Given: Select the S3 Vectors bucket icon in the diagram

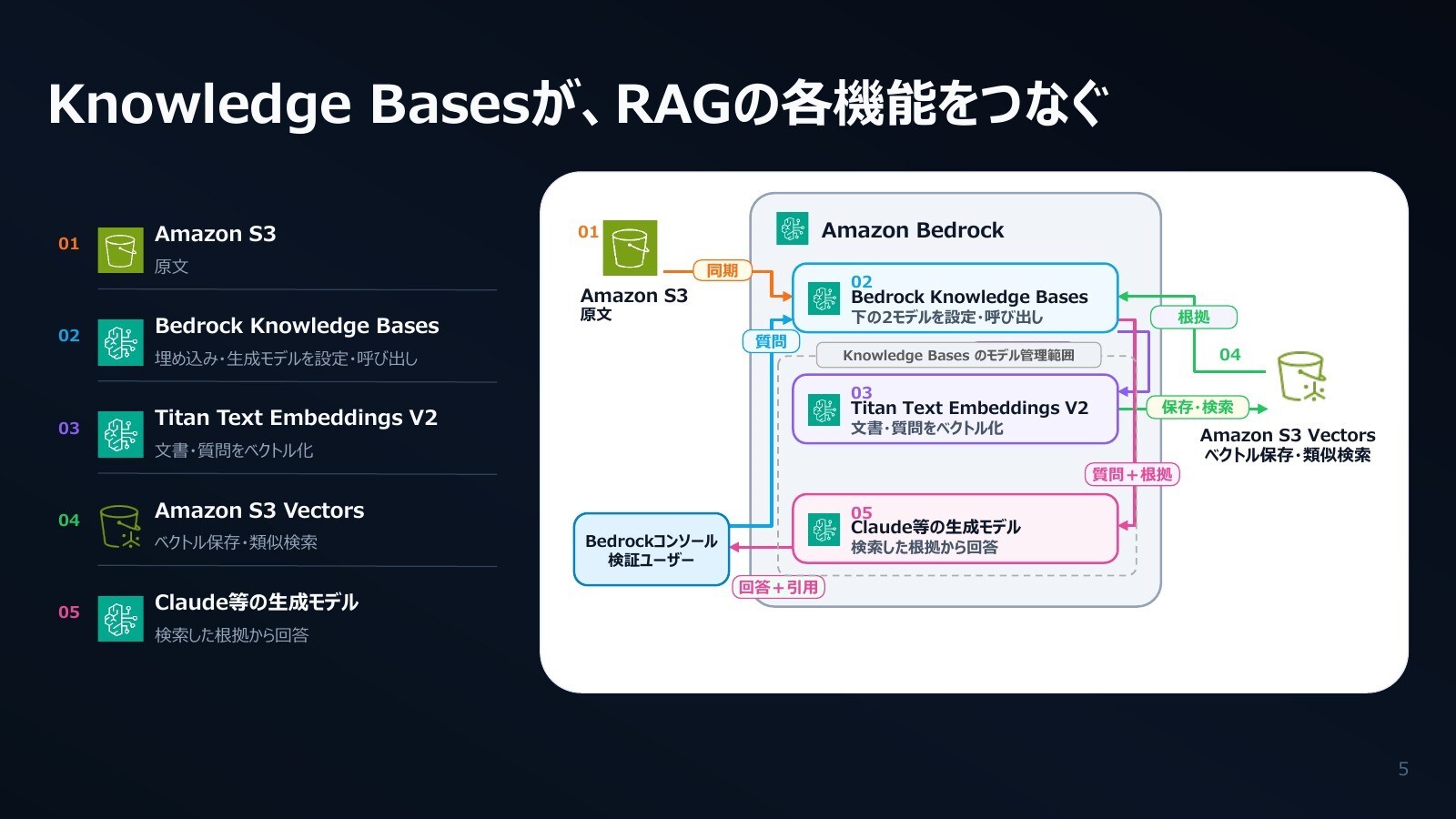Looking at the screenshot, I should [x=1302, y=377].
